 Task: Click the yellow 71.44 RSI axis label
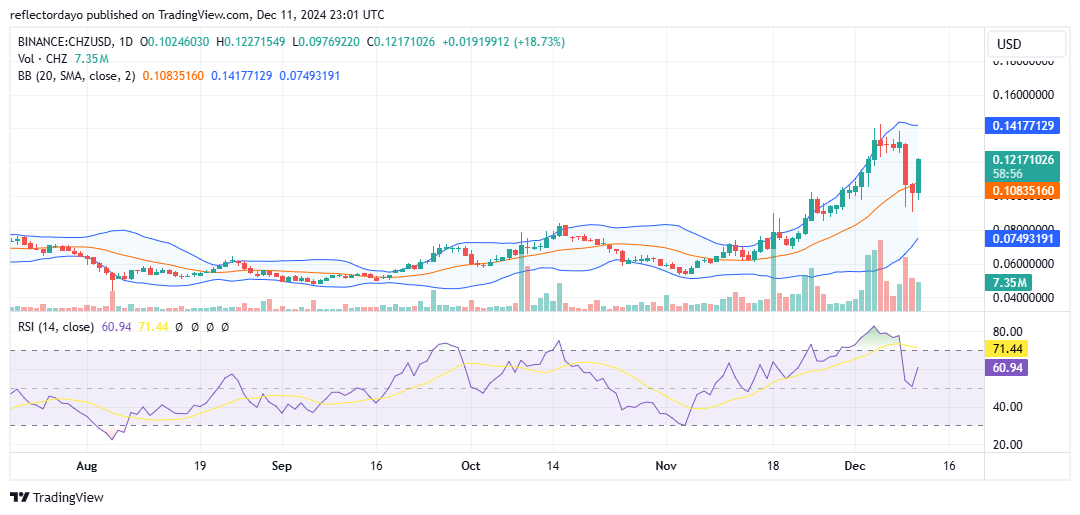pos(1008,349)
